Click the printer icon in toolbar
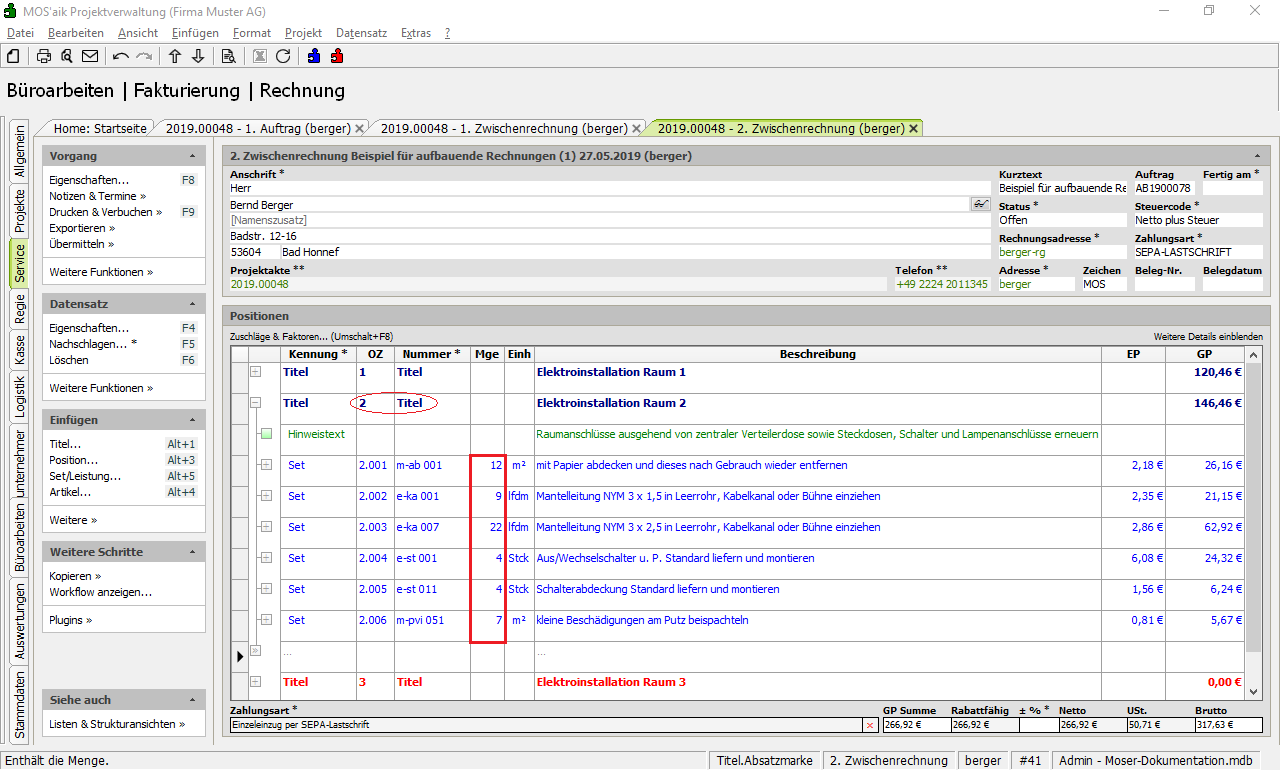1280x770 pixels. 44,56
